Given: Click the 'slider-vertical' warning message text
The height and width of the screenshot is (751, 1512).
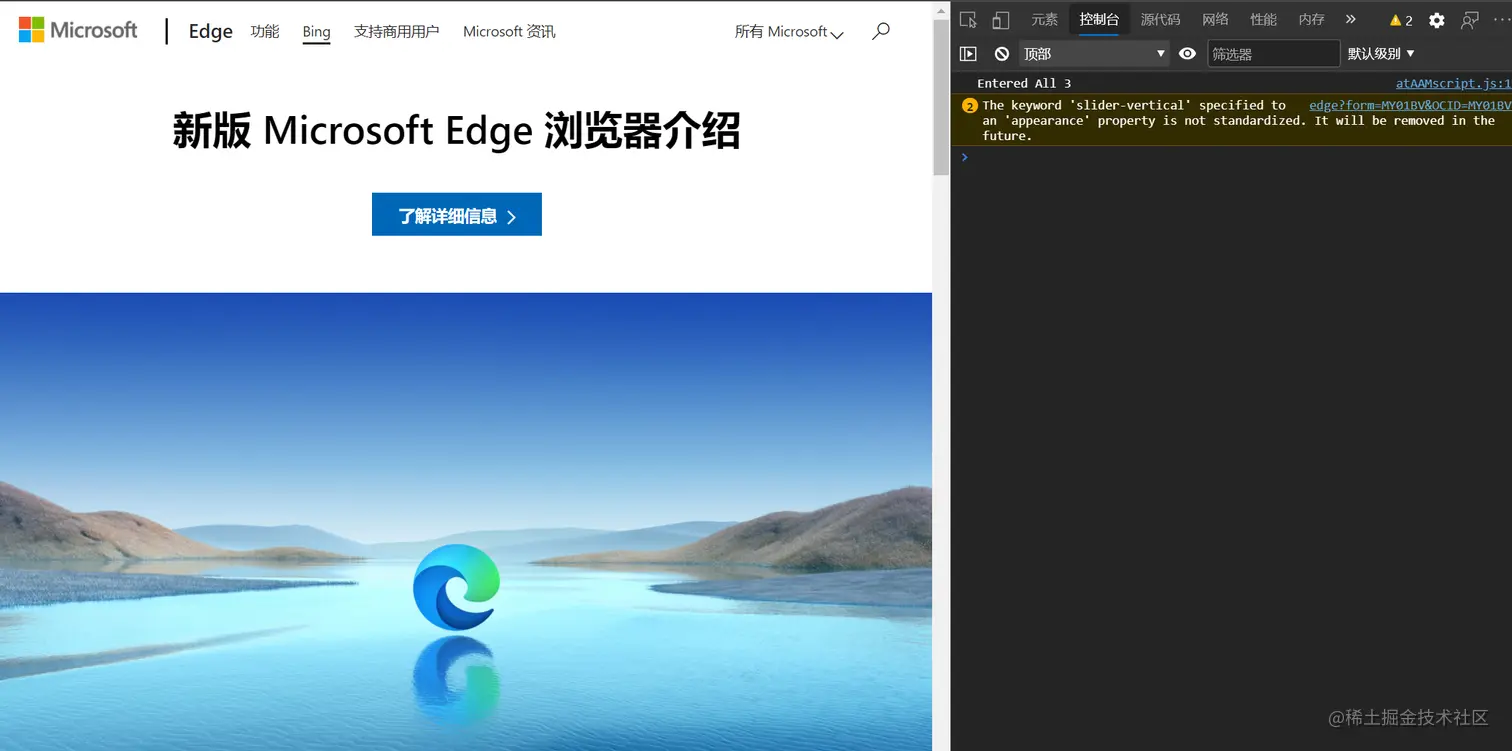Looking at the screenshot, I should [1238, 120].
